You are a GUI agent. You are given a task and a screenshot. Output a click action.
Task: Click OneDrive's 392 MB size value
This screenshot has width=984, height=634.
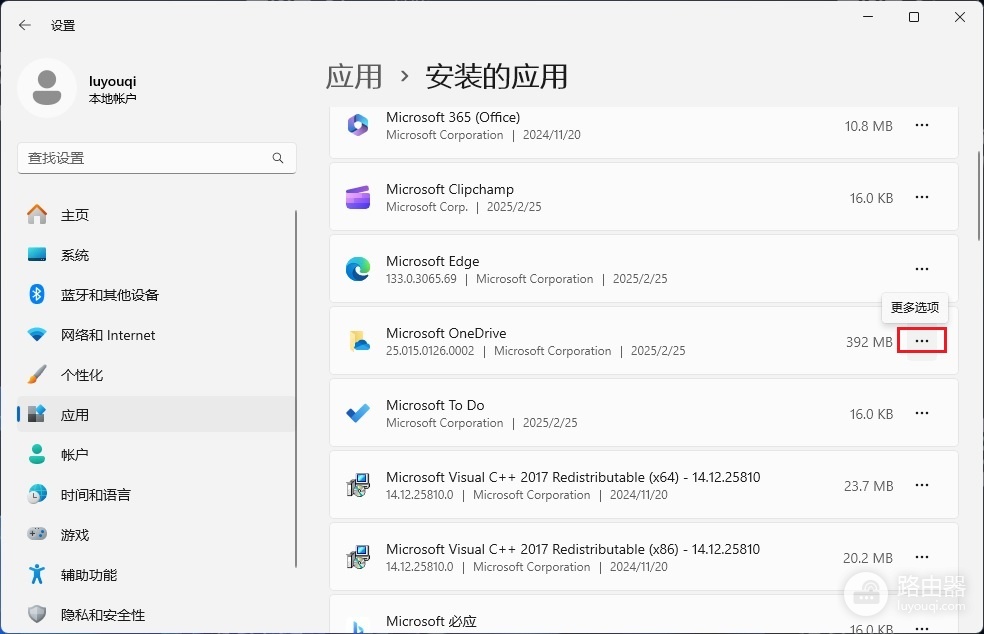(869, 342)
